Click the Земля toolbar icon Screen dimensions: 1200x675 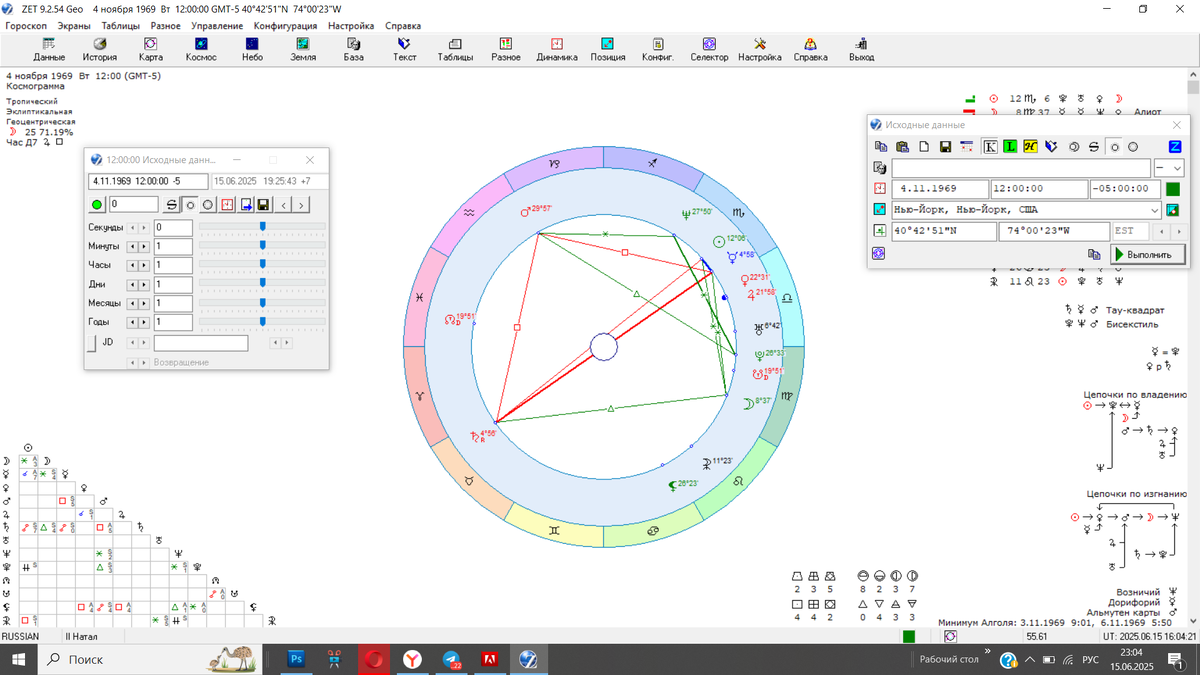[x=302, y=50]
